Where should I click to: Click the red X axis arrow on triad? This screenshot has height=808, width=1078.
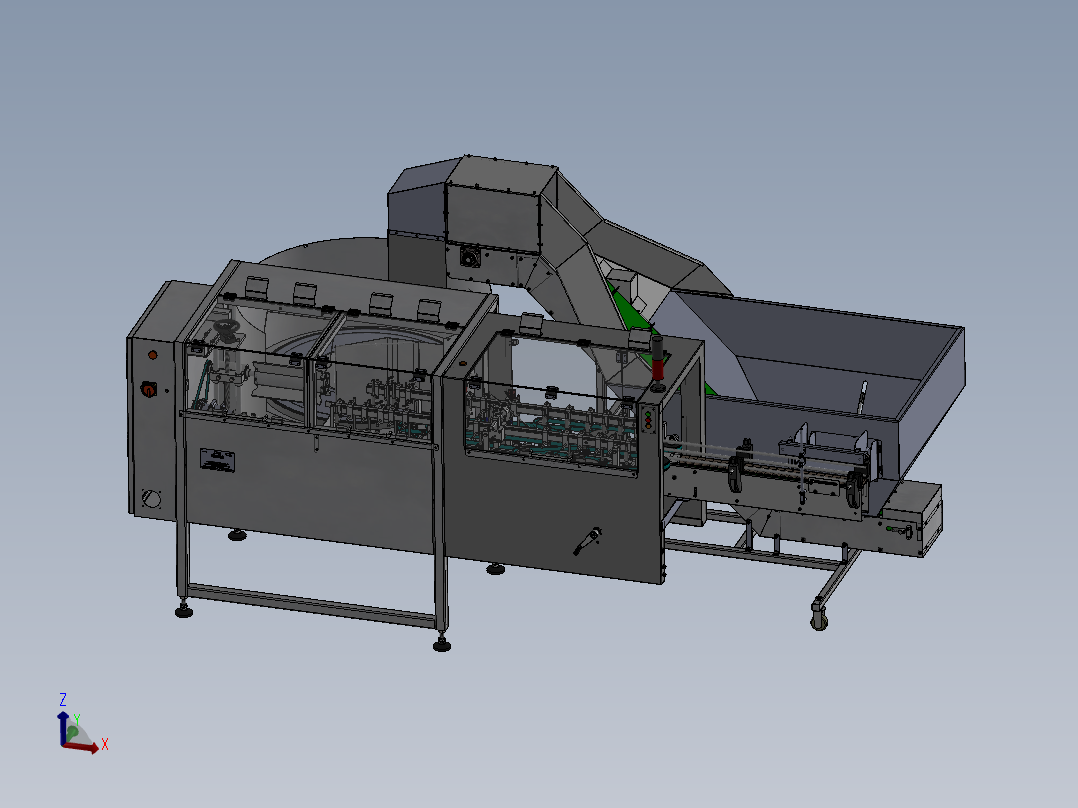81,747
